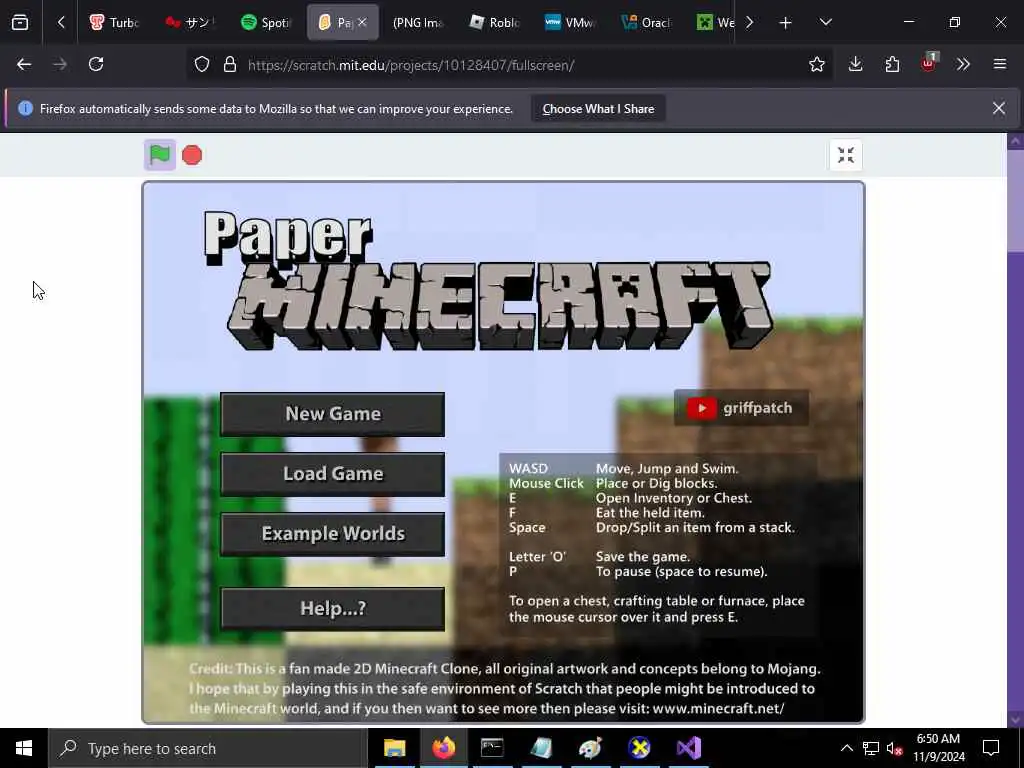Open the notification center icon

pyautogui.click(x=991, y=748)
